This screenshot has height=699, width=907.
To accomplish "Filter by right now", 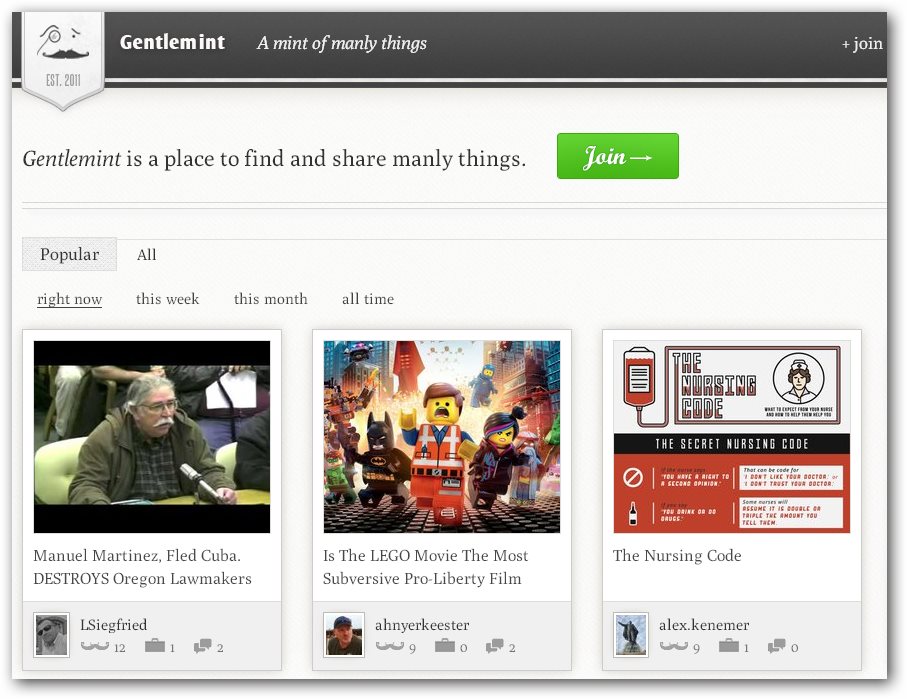I will click(x=69, y=299).
